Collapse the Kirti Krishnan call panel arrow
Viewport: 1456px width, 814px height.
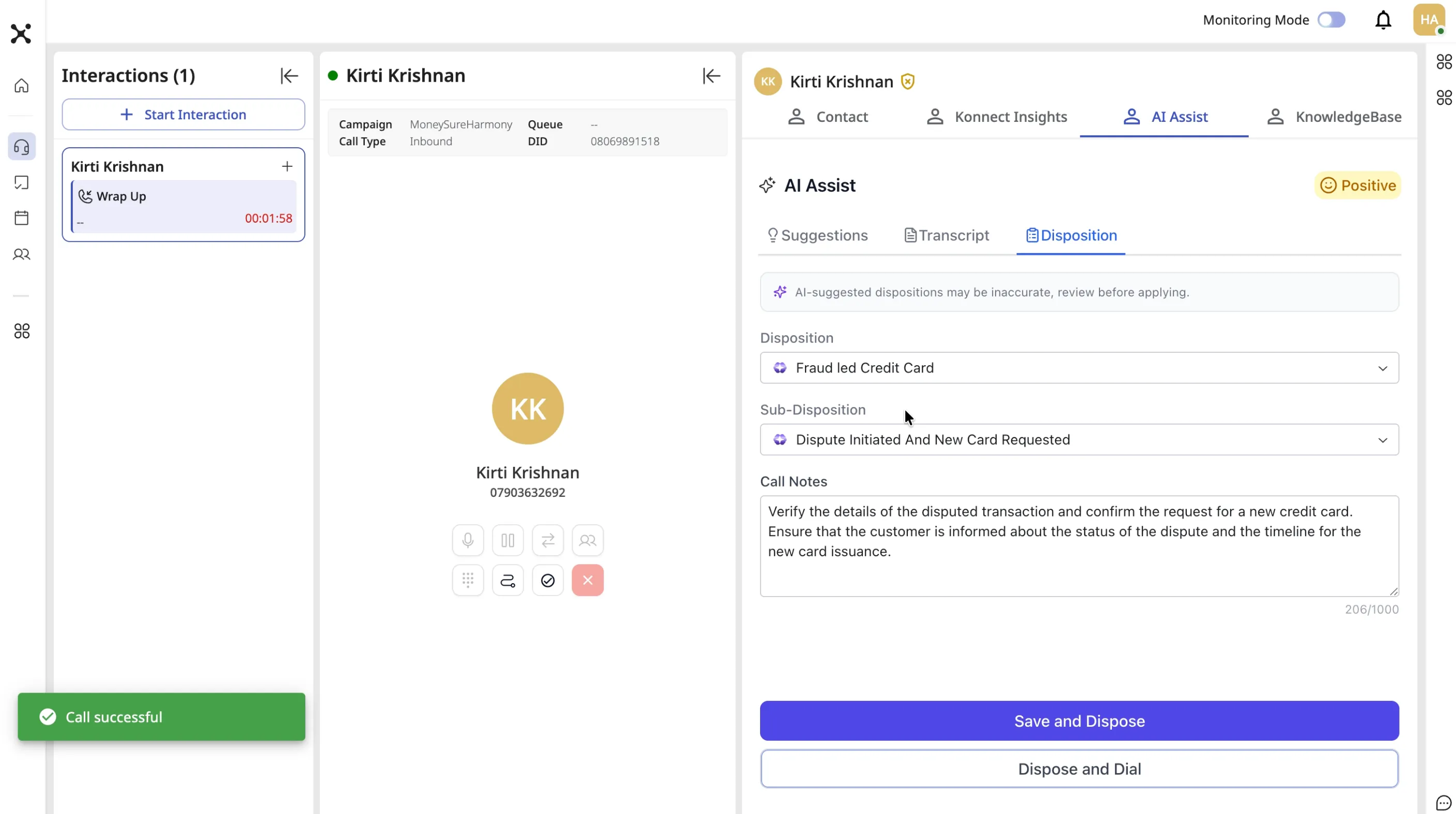pyautogui.click(x=711, y=76)
